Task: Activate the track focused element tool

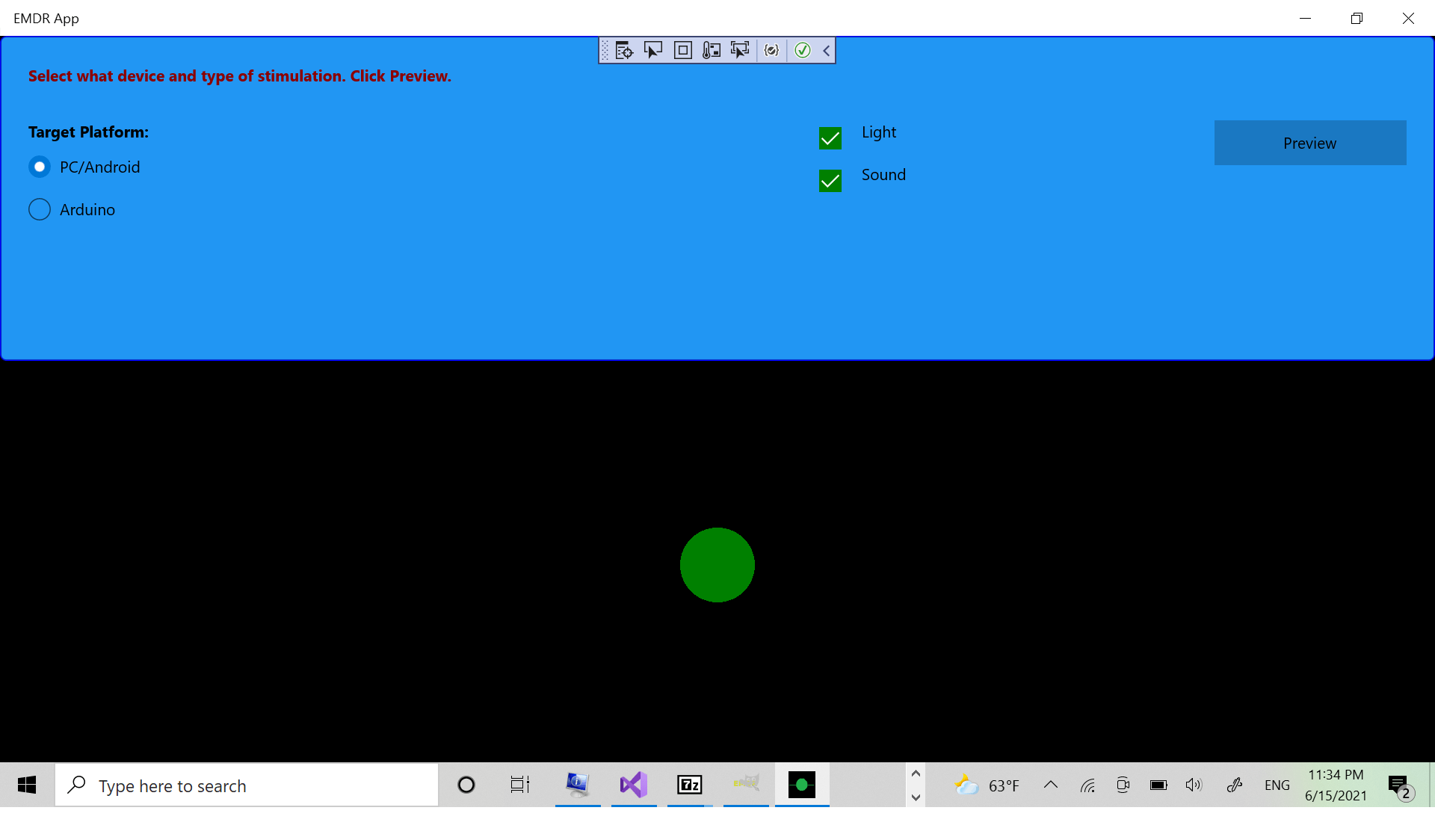Action: (x=740, y=50)
